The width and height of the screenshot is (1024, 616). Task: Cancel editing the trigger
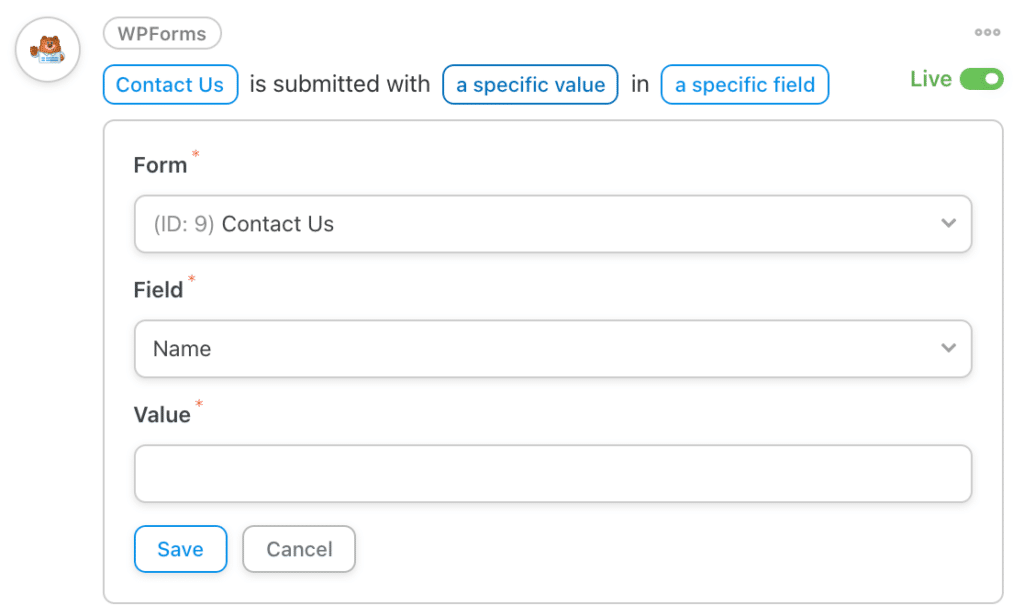(298, 549)
